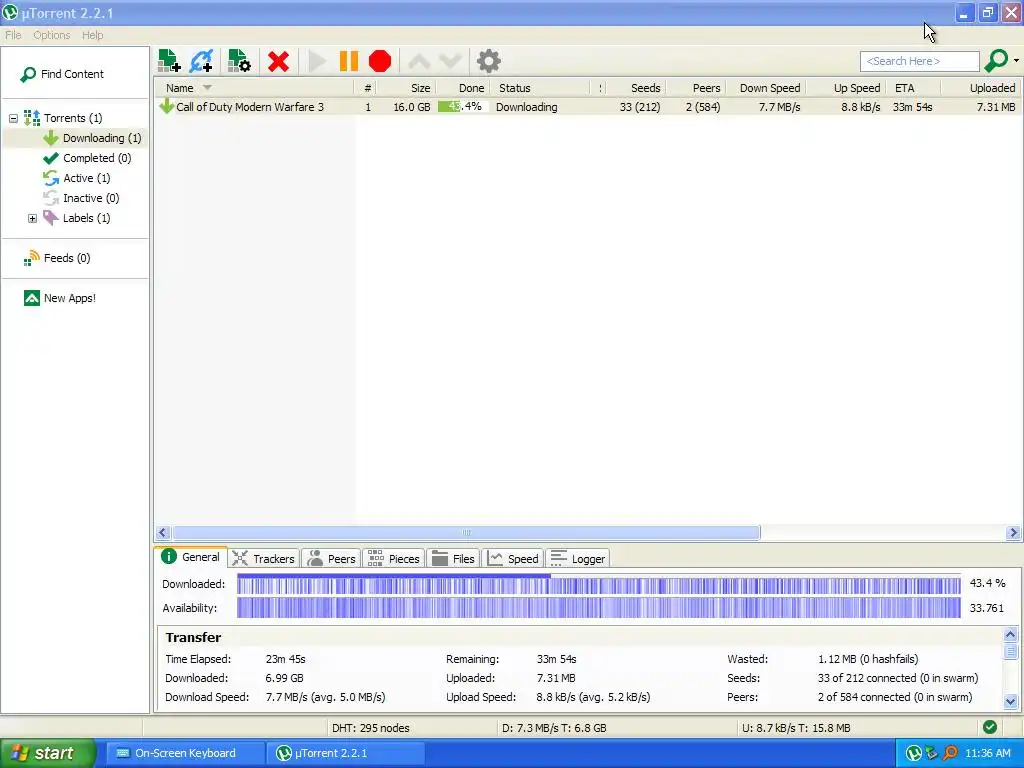Image resolution: width=1024 pixels, height=768 pixels.
Task: Click Find Content in the sidebar
Action: pyautogui.click(x=63, y=74)
